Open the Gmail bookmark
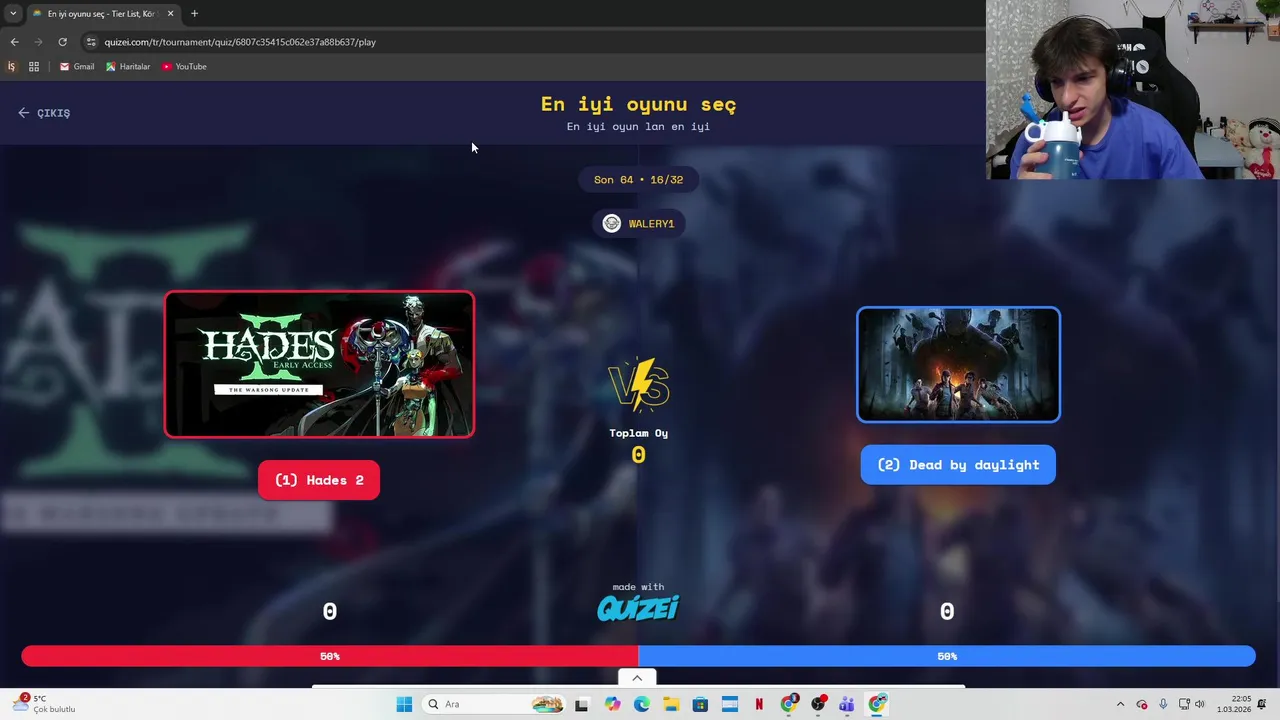Image resolution: width=1280 pixels, height=720 pixels. [77, 67]
